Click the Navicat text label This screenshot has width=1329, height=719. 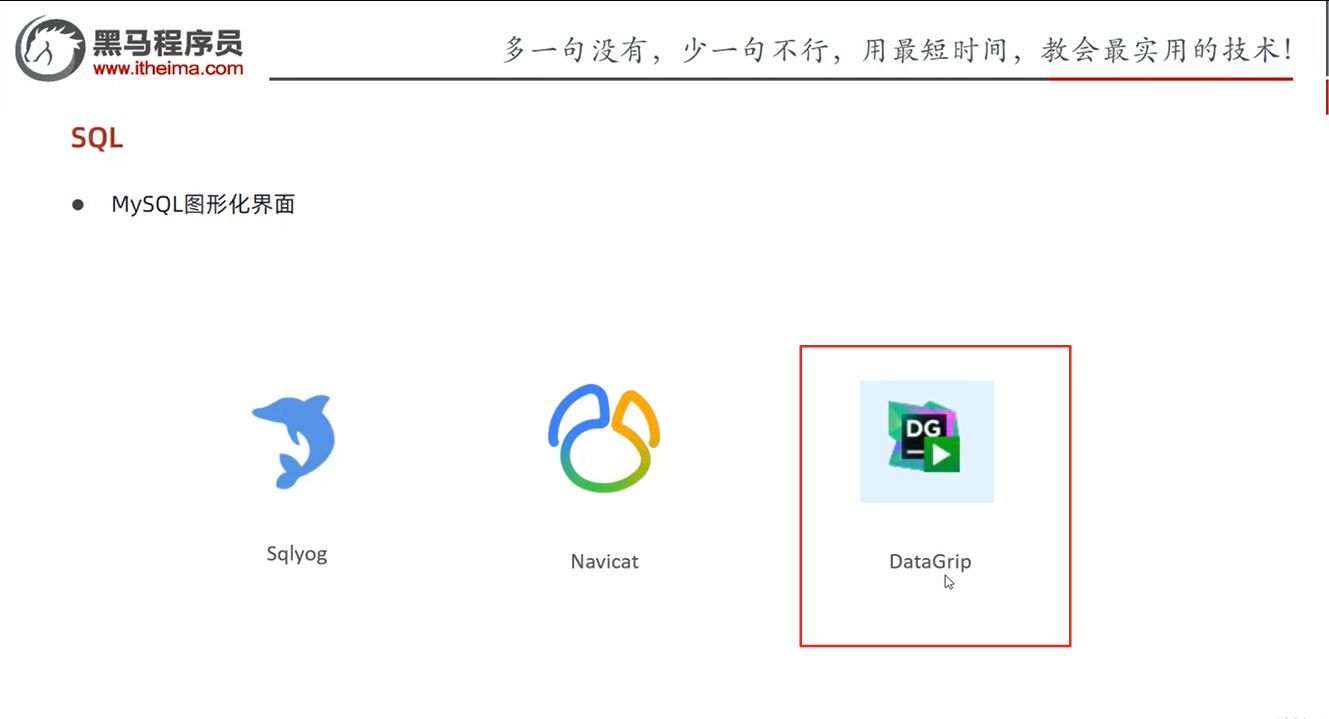click(604, 561)
